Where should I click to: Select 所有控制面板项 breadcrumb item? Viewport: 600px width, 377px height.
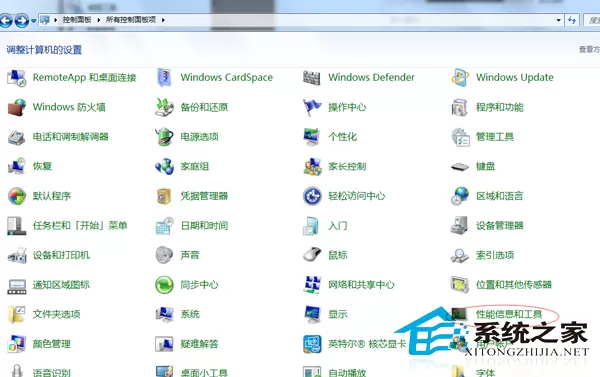[131, 20]
